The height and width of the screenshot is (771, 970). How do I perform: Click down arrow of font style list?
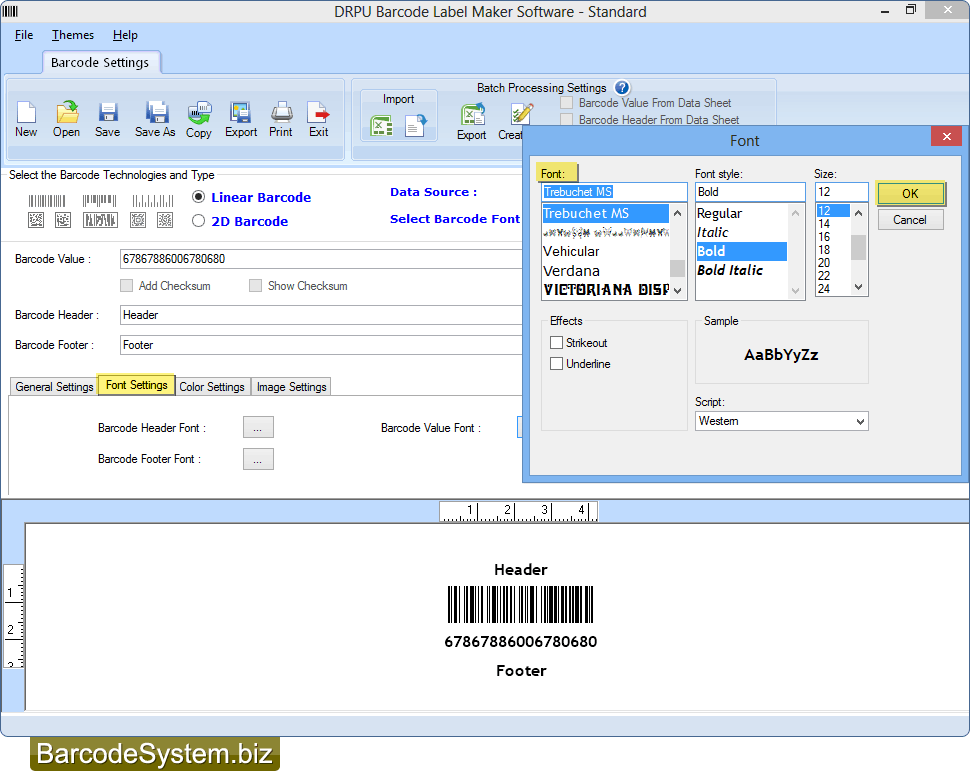pyautogui.click(x=796, y=290)
